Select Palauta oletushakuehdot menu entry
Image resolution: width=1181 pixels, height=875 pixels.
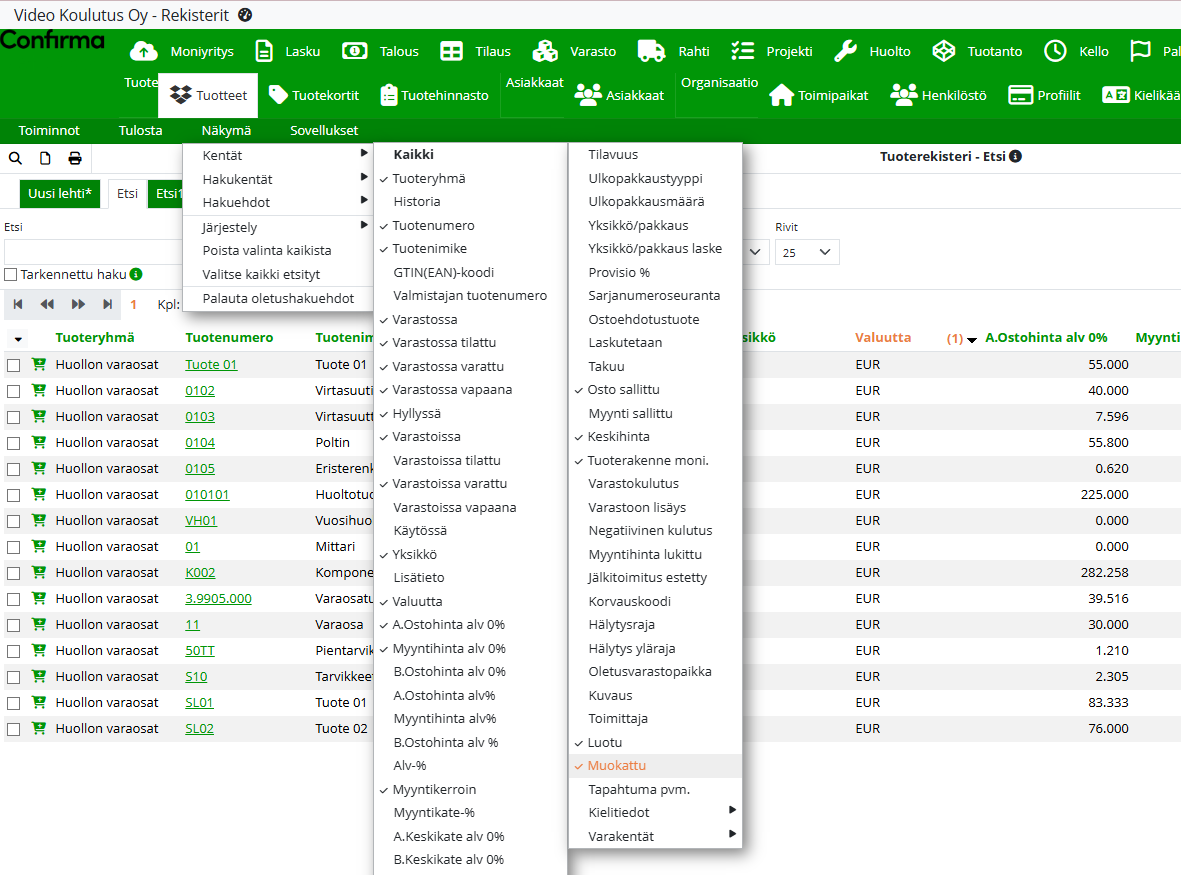click(x=277, y=298)
